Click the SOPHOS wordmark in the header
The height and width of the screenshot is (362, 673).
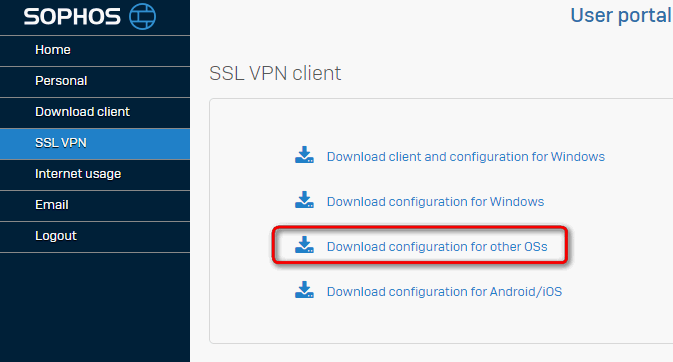tap(72, 17)
